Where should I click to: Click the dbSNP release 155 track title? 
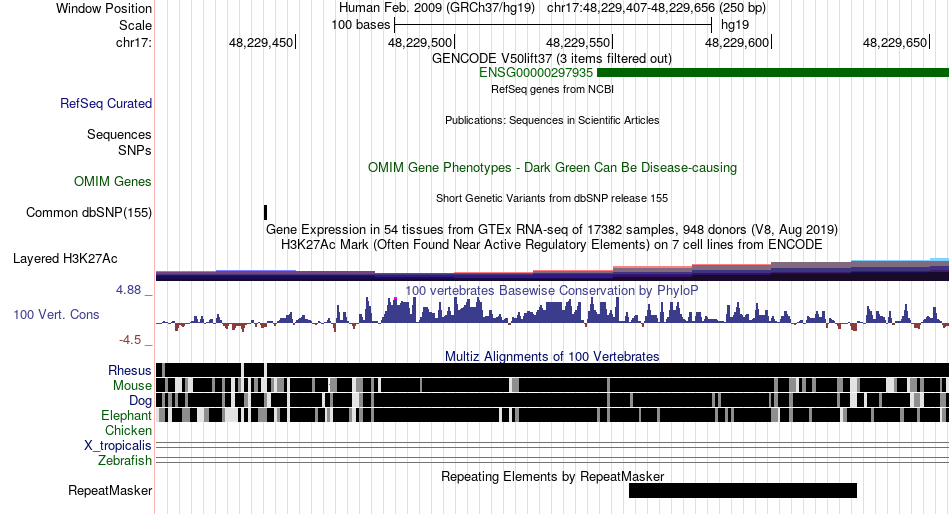coord(552,198)
